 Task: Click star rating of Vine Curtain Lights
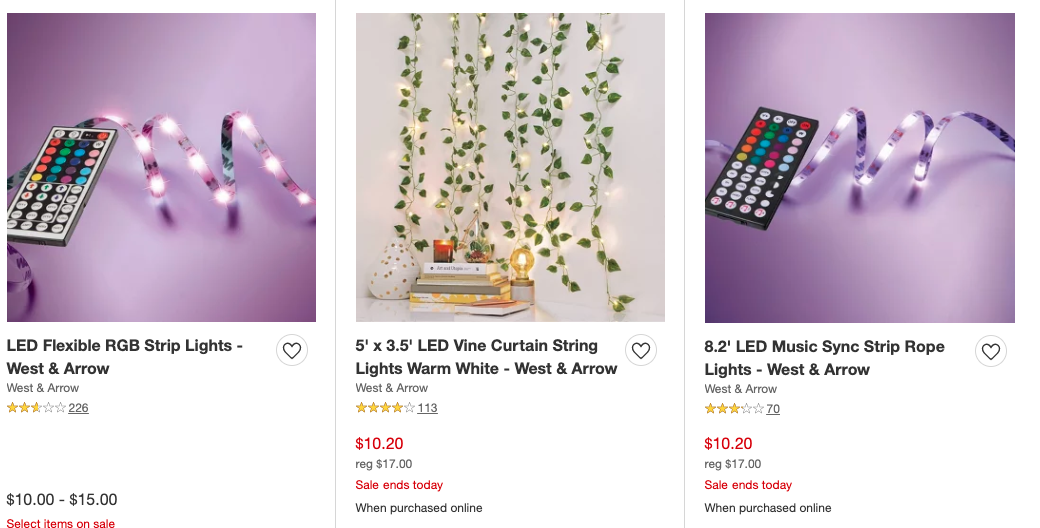[x=385, y=408]
